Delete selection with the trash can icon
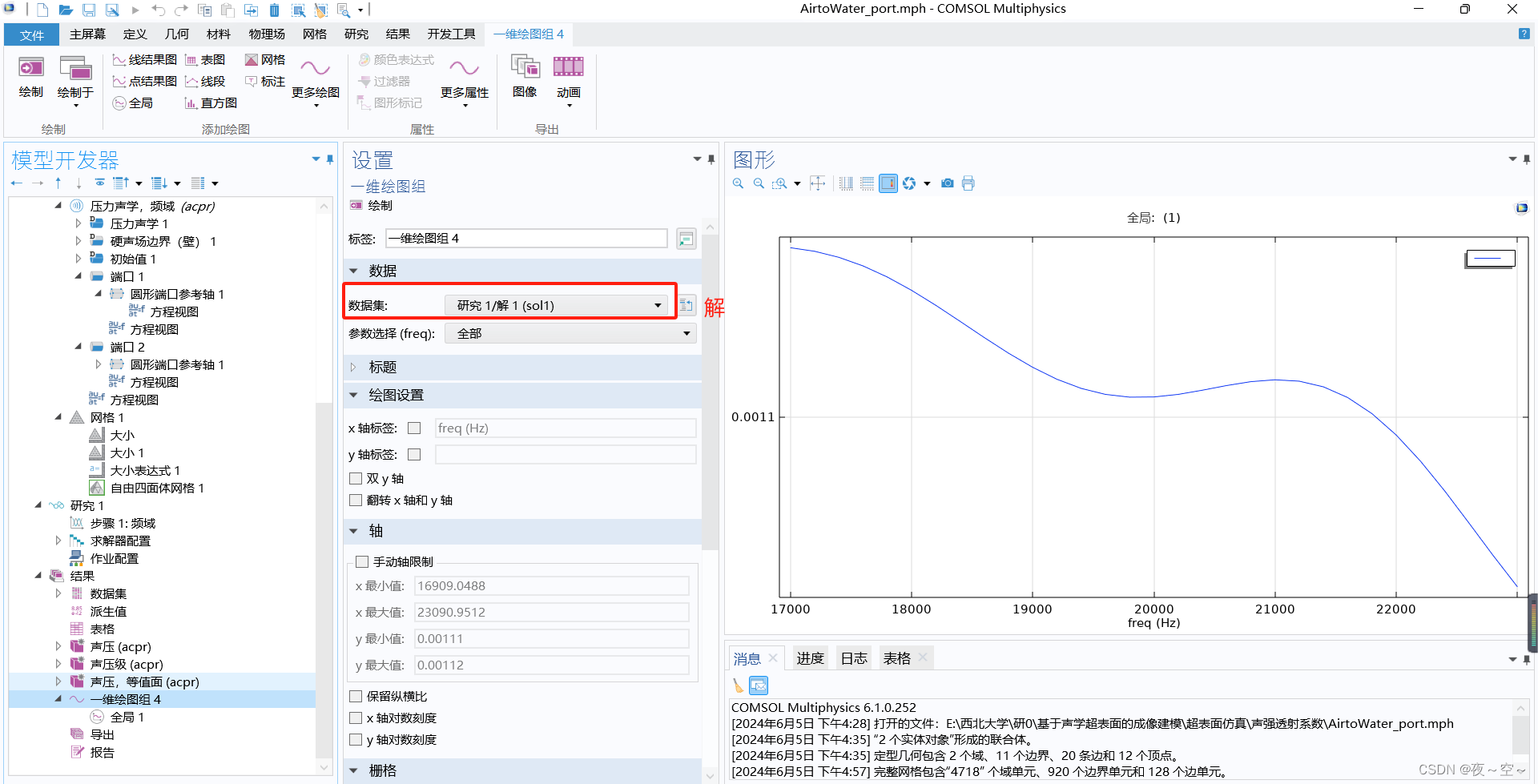This screenshot has height=784, width=1538. point(274,10)
